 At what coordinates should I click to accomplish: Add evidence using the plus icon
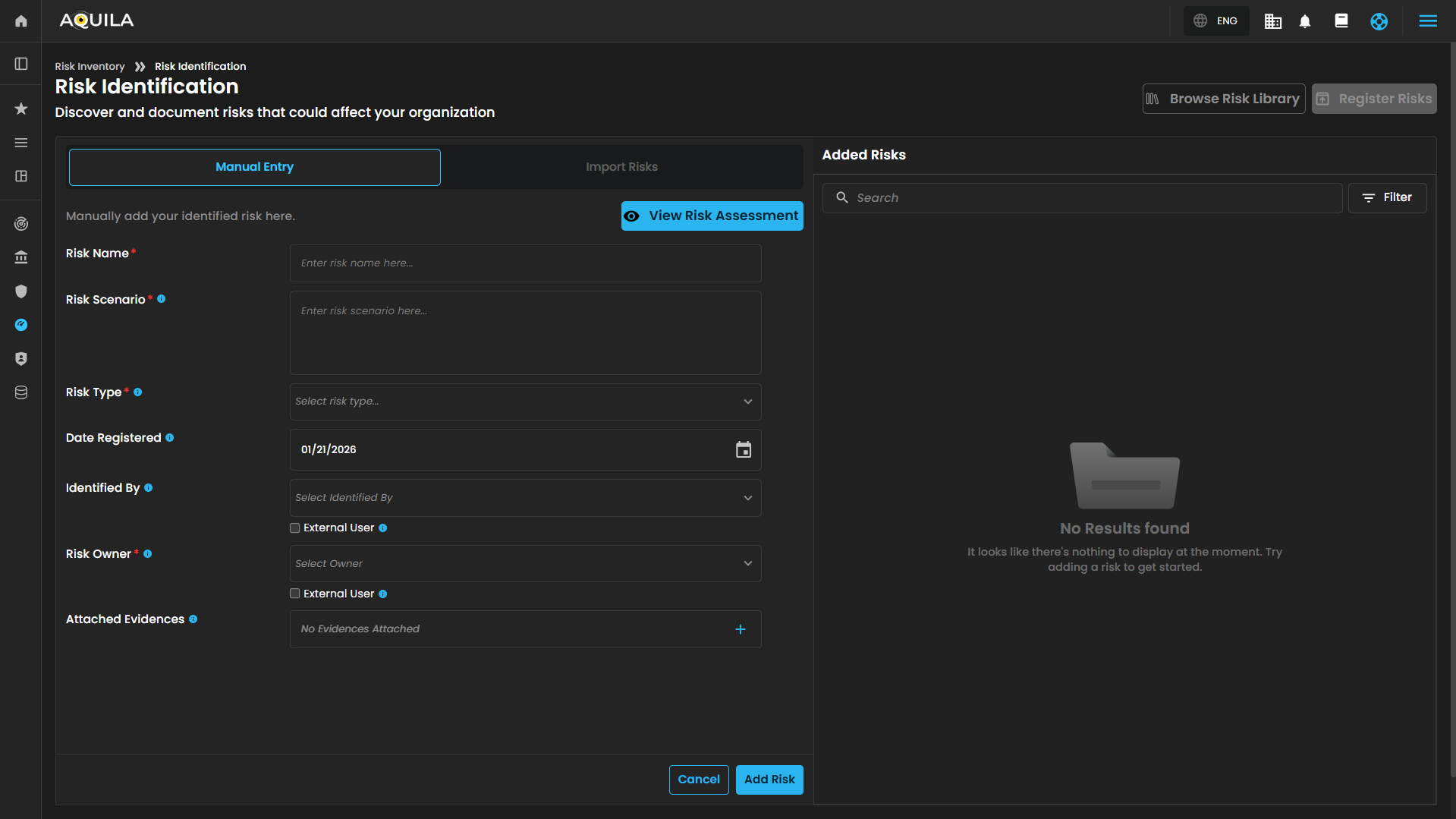point(740,629)
